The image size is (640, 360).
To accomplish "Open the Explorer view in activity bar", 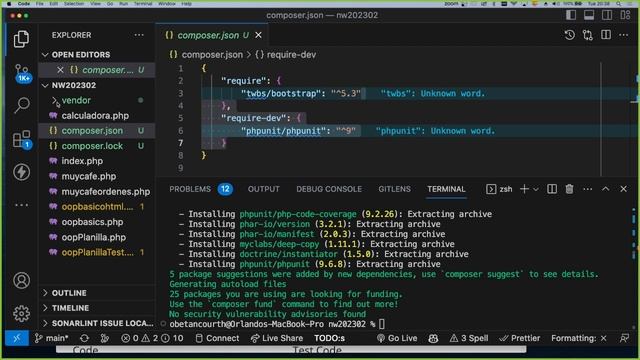I will [21, 39].
